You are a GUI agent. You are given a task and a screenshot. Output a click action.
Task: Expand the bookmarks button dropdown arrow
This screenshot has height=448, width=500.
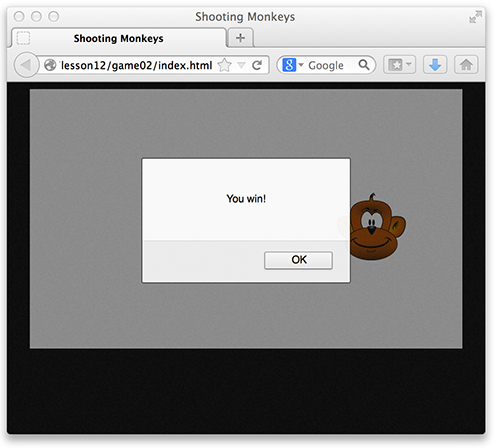click(x=409, y=64)
